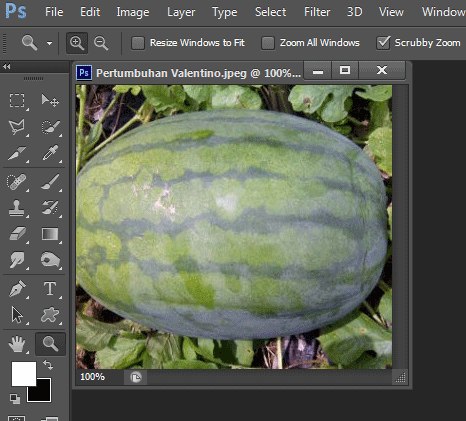The height and width of the screenshot is (421, 466).
Task: Select the Zoom tool in toolbox
Action: [50, 344]
